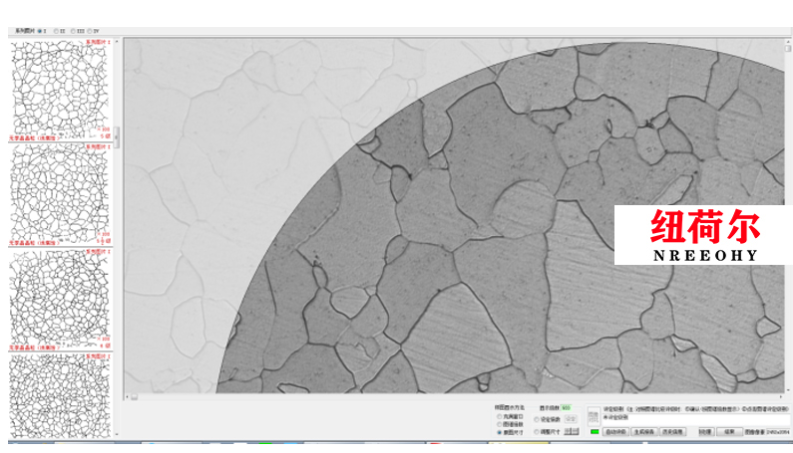The height and width of the screenshot is (453, 793).
Task: Open the third grain reference chart thumbnail
Action: (x=60, y=299)
